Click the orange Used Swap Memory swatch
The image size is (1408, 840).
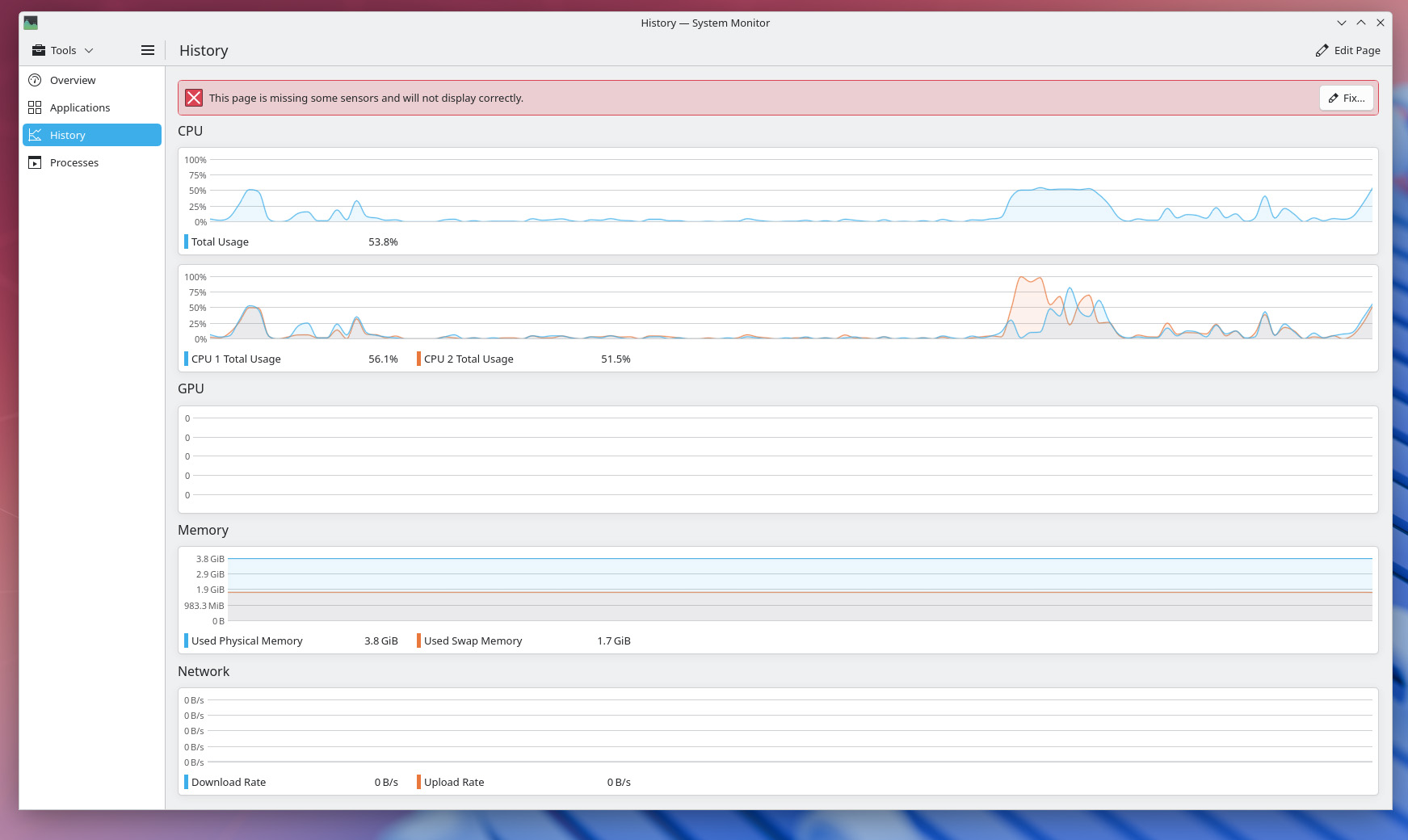[418, 640]
